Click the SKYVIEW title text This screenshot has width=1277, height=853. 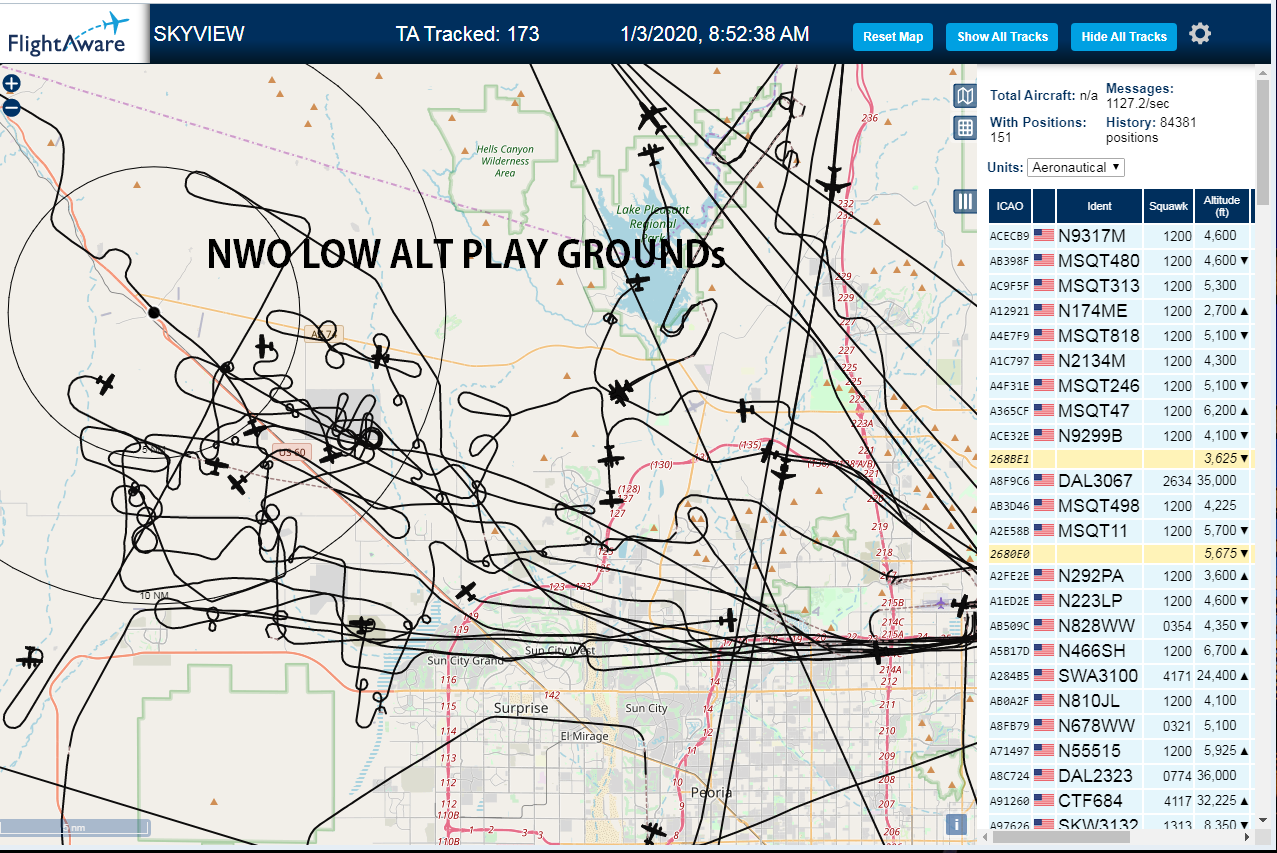tap(198, 34)
